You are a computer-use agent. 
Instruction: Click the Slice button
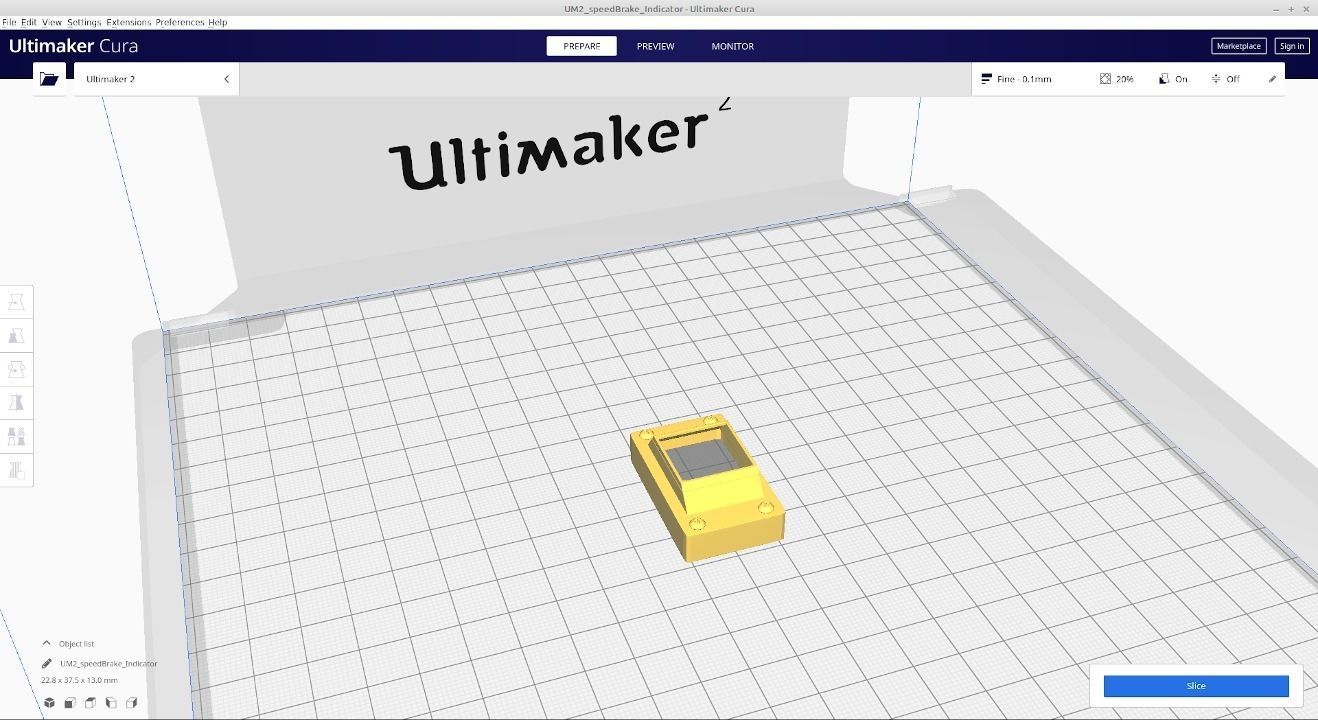tap(1196, 686)
